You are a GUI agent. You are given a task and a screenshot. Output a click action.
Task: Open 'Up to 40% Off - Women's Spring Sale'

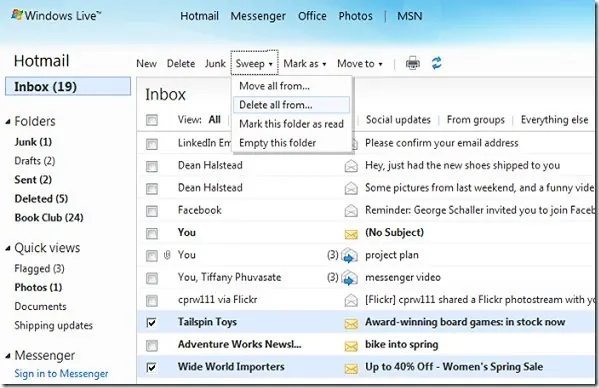[454, 367]
